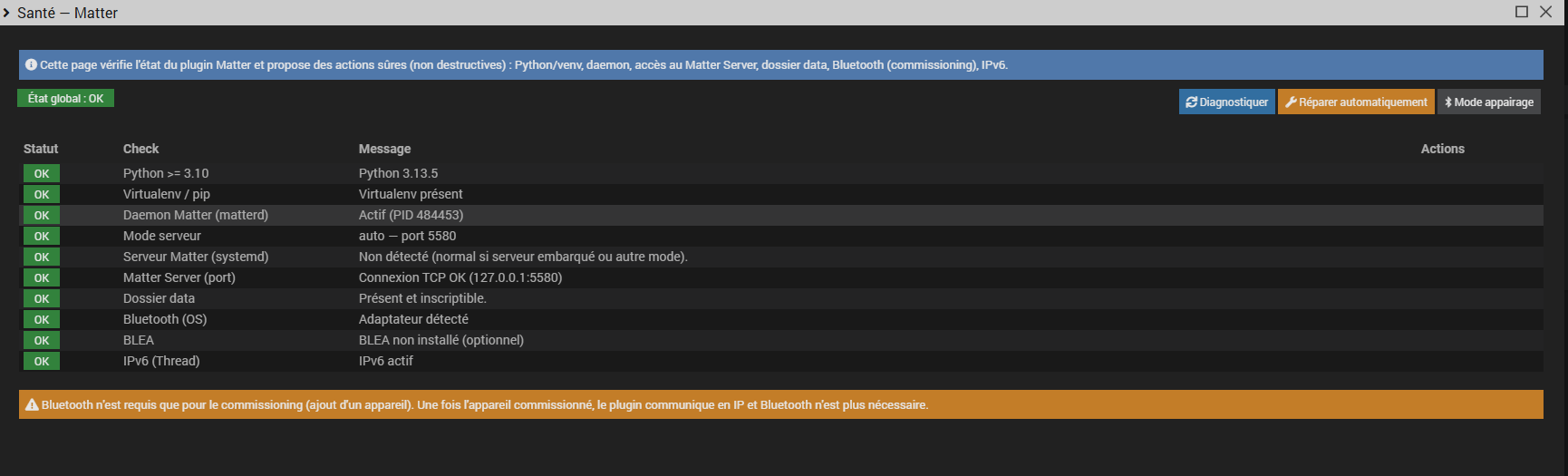Click the OK status badge for BLEA
This screenshot has width=1568, height=476.
point(42,340)
